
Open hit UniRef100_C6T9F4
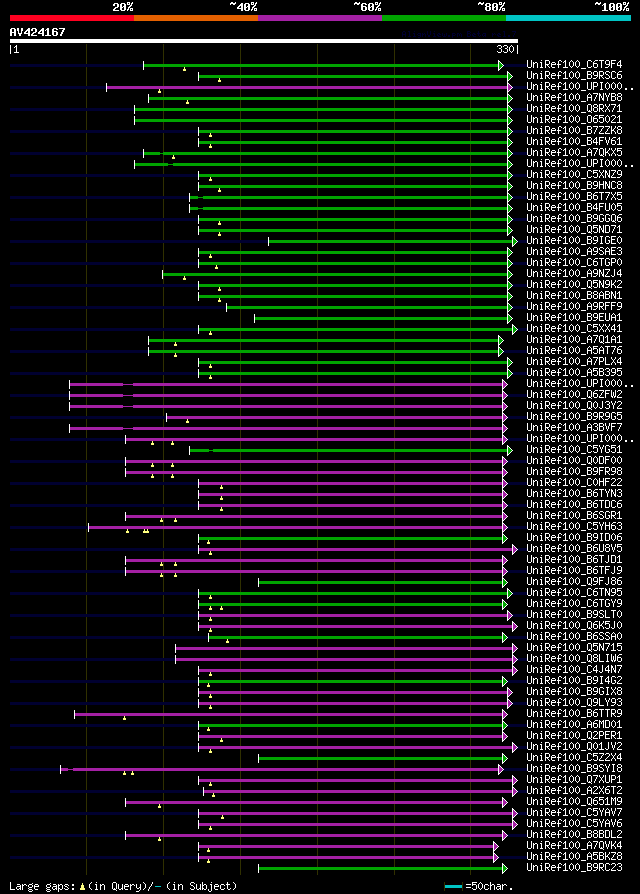(574, 64)
